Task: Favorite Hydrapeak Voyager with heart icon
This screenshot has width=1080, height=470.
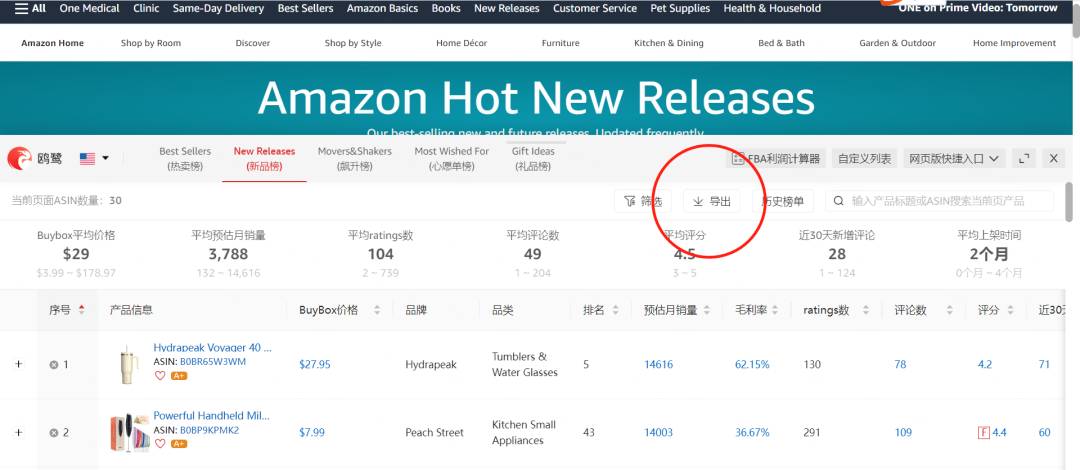Action: coord(160,376)
